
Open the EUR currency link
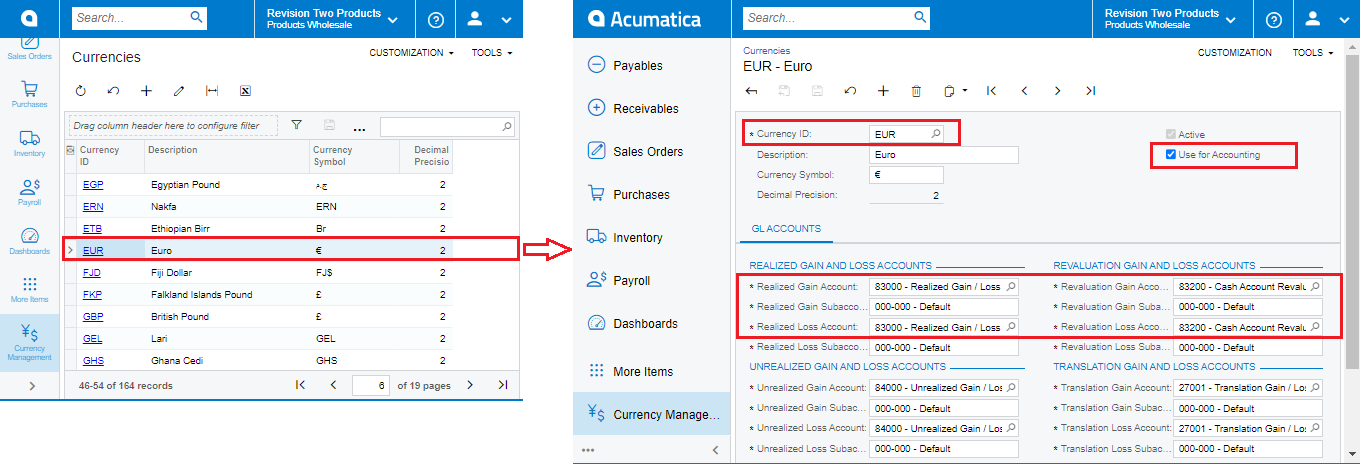pyautogui.click(x=92, y=251)
